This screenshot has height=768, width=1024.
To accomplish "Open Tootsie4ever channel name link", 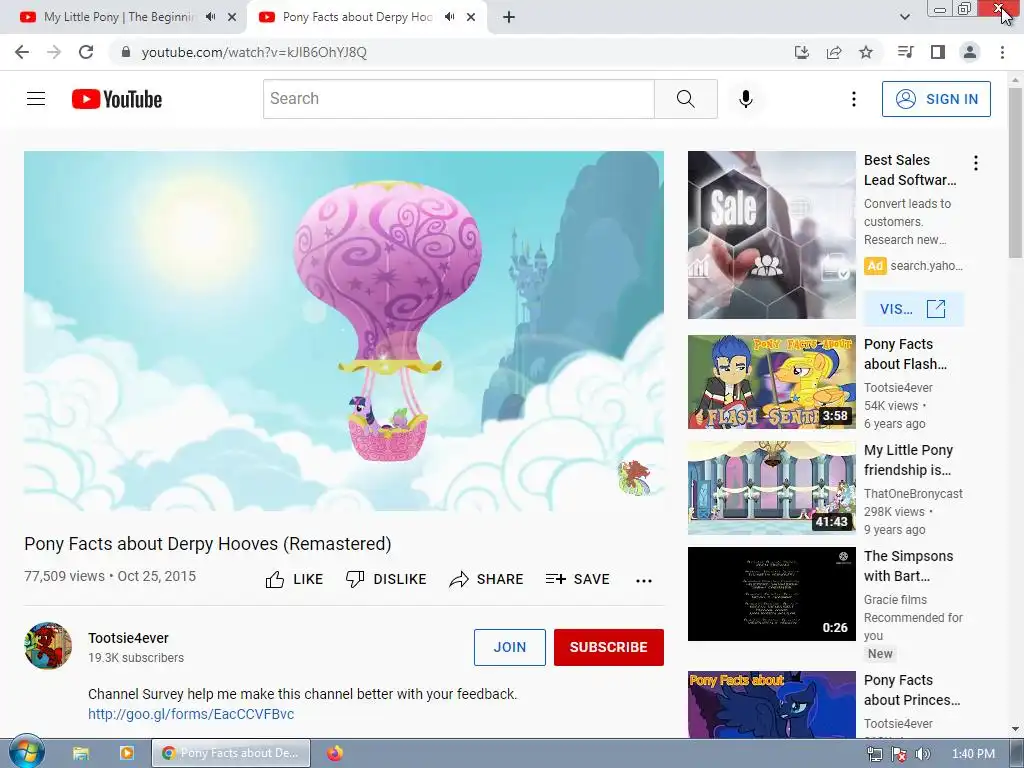I will click(x=128, y=638).
